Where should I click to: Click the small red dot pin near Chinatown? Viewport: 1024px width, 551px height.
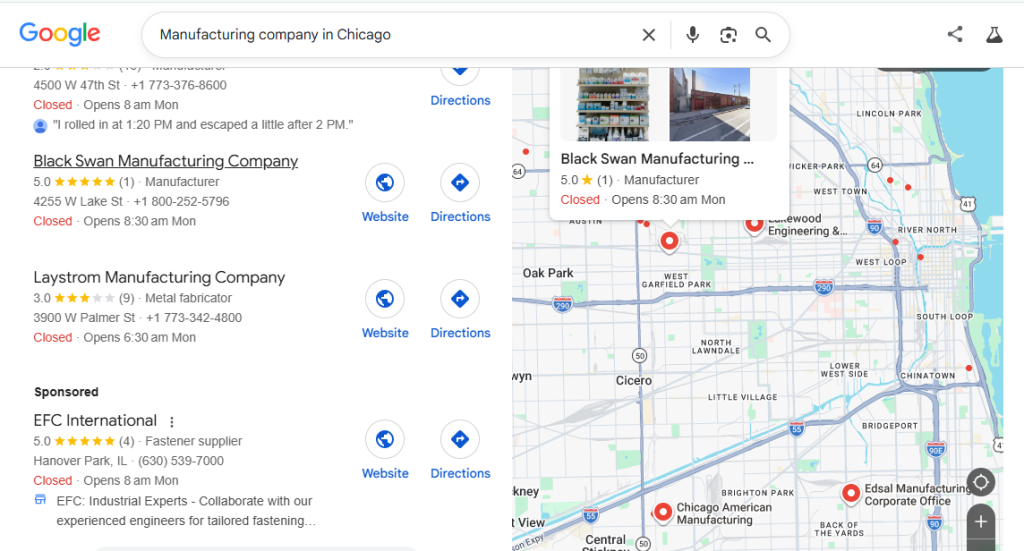click(968, 368)
